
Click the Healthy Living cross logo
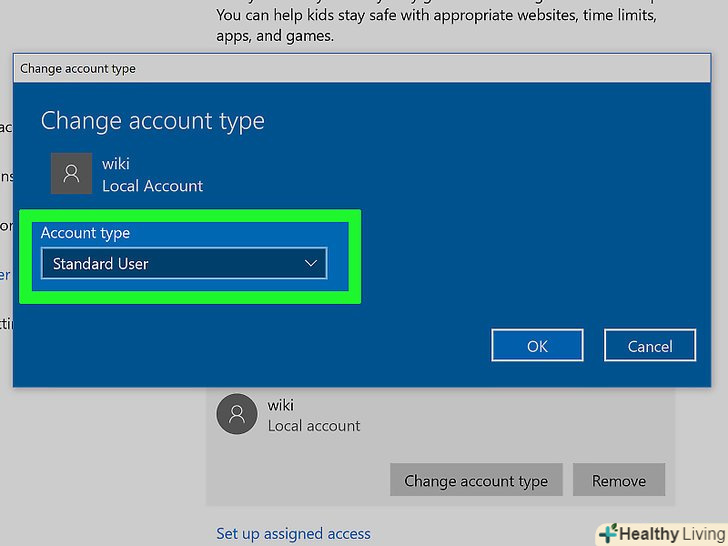[609, 533]
